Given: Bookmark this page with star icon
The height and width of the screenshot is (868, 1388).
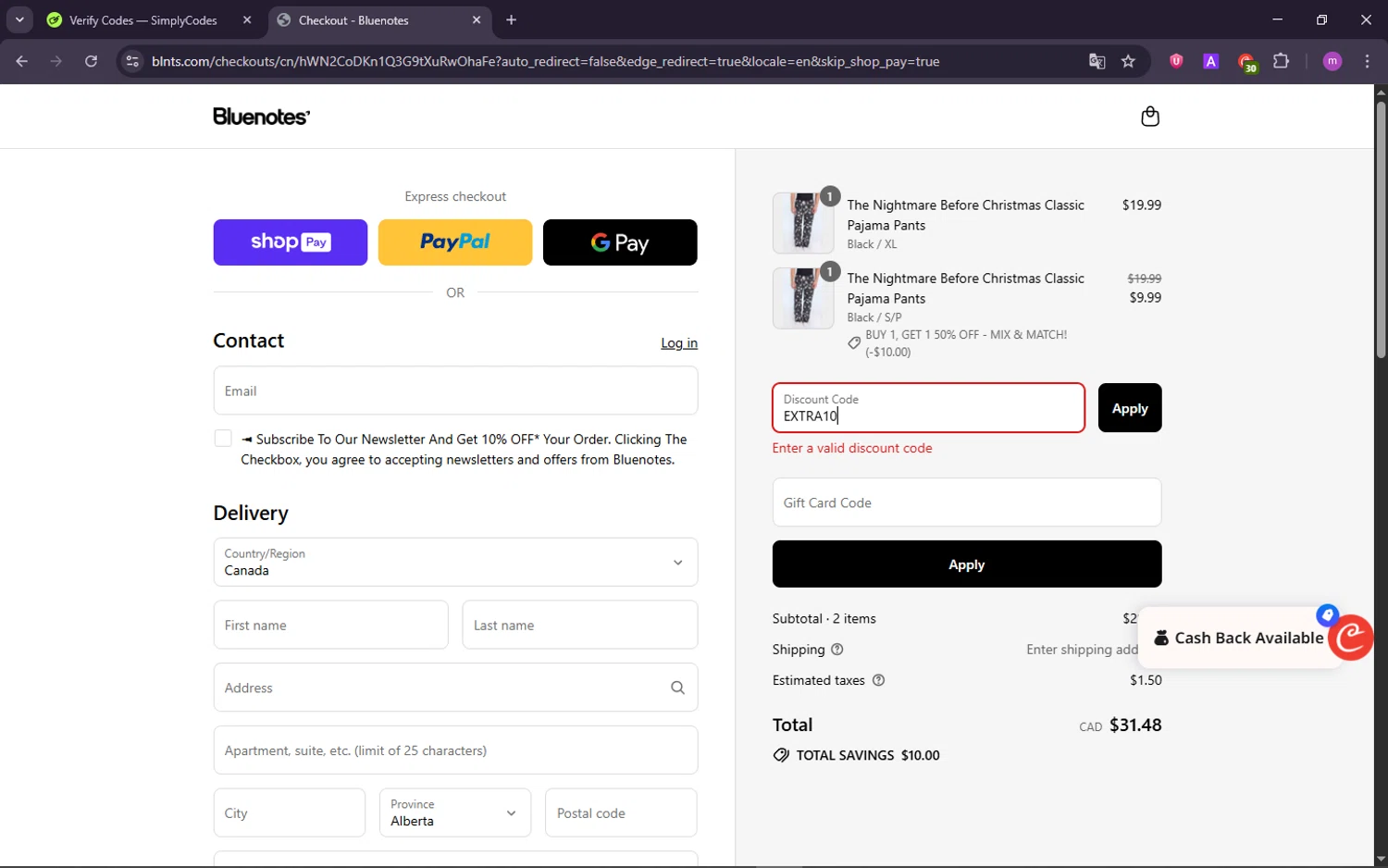Looking at the screenshot, I should pos(1128,61).
